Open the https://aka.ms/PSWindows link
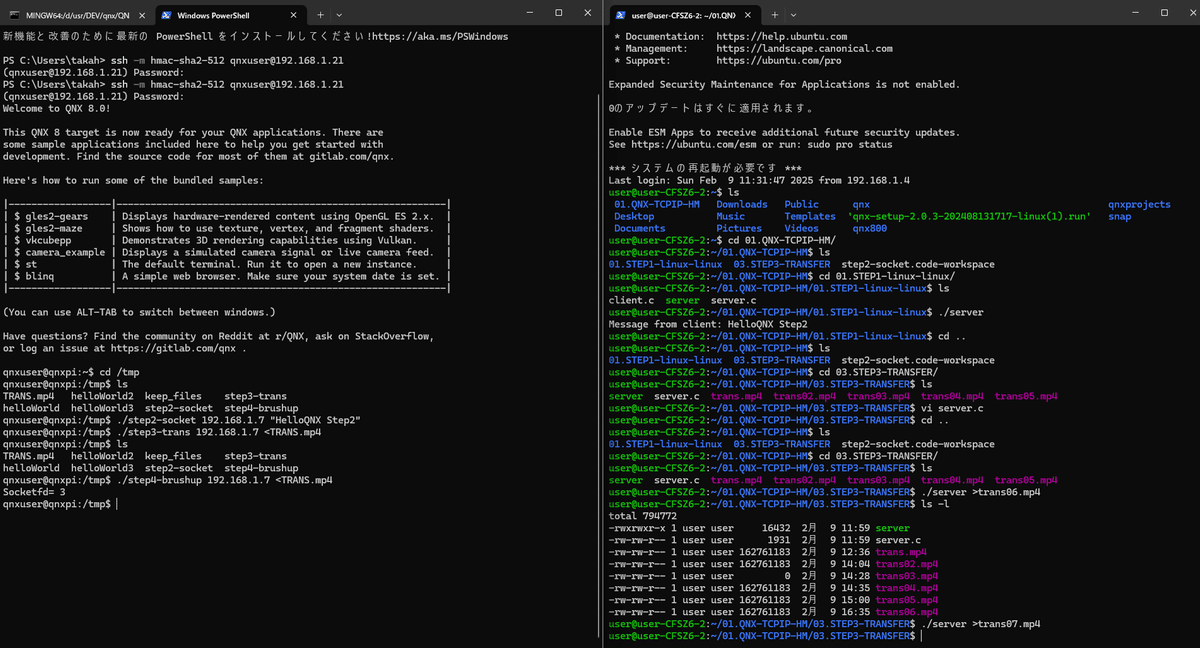Image resolution: width=1200 pixels, height=648 pixels. pos(440,36)
